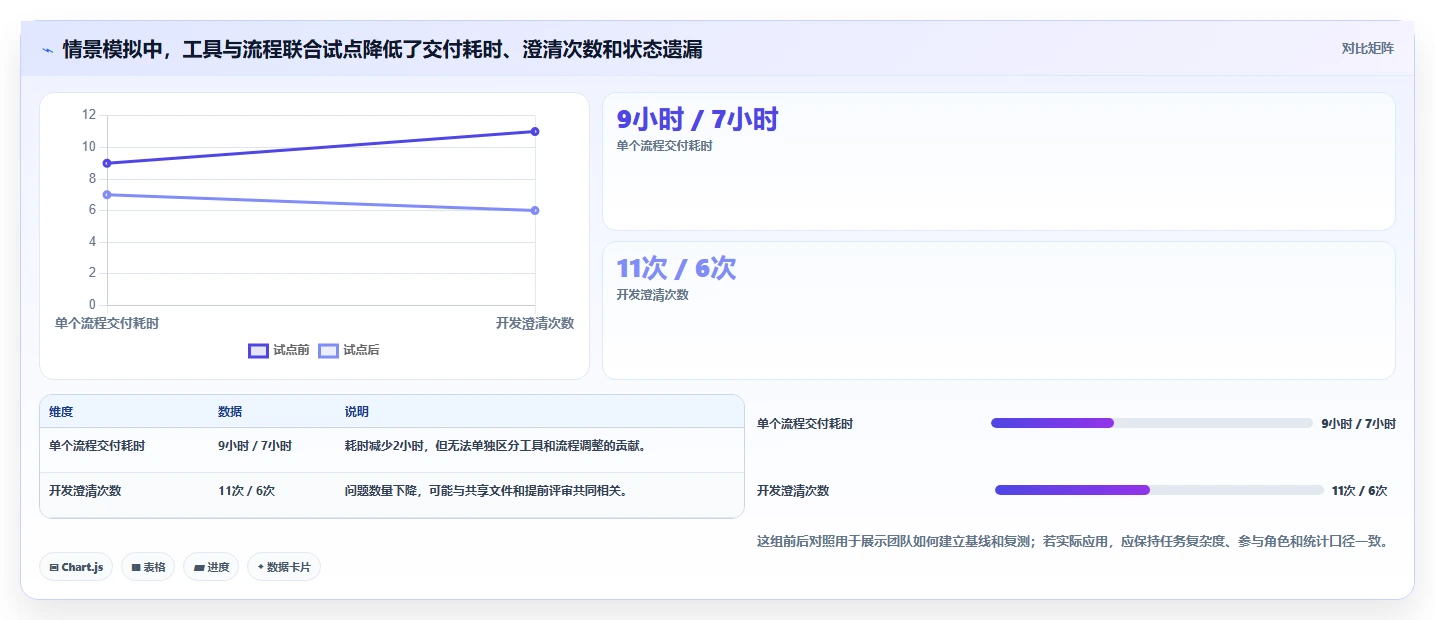
Task: Click the 开发澄清次数 chart x-axis label
Action: click(535, 323)
